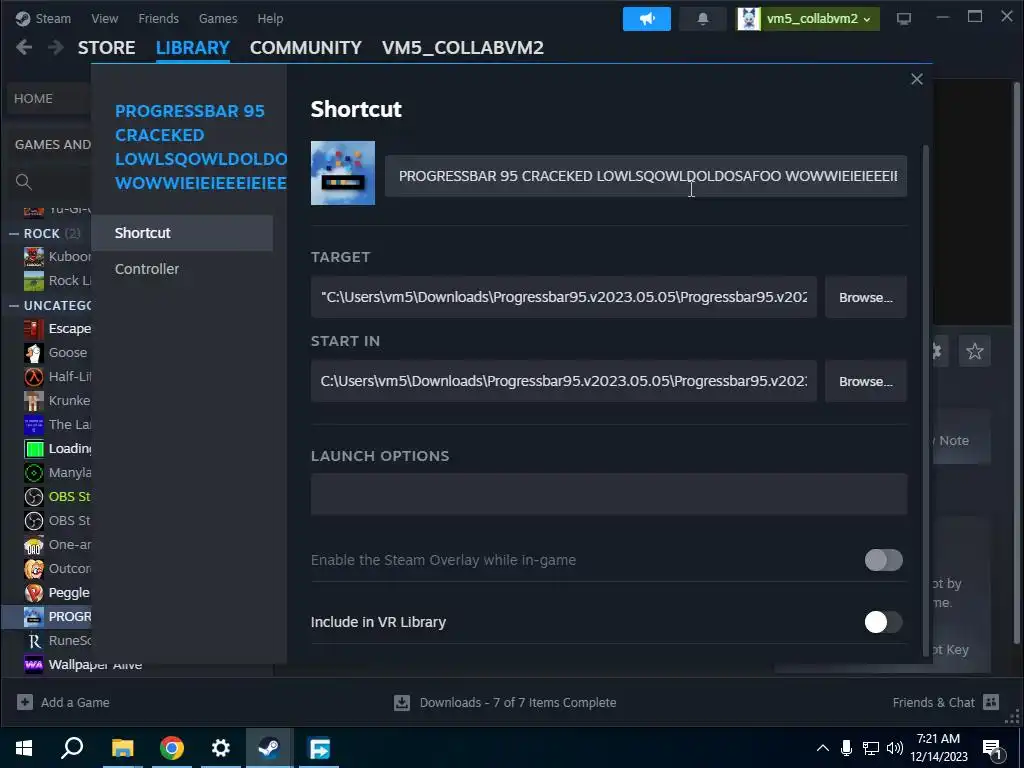Select the Half-Life icon in library
Viewport: 1024px width, 768px height.
[x=34, y=377]
